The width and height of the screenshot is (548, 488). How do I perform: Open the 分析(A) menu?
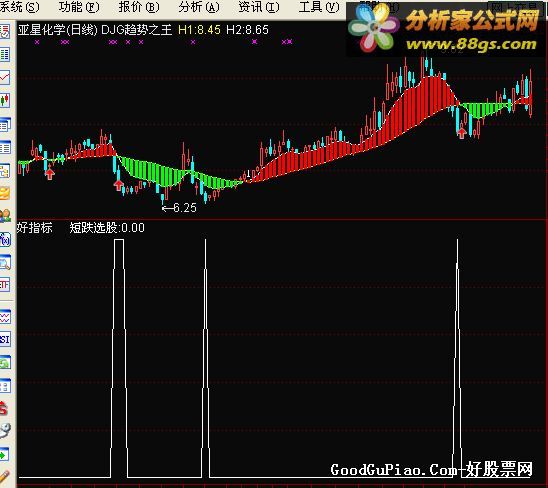click(199, 7)
